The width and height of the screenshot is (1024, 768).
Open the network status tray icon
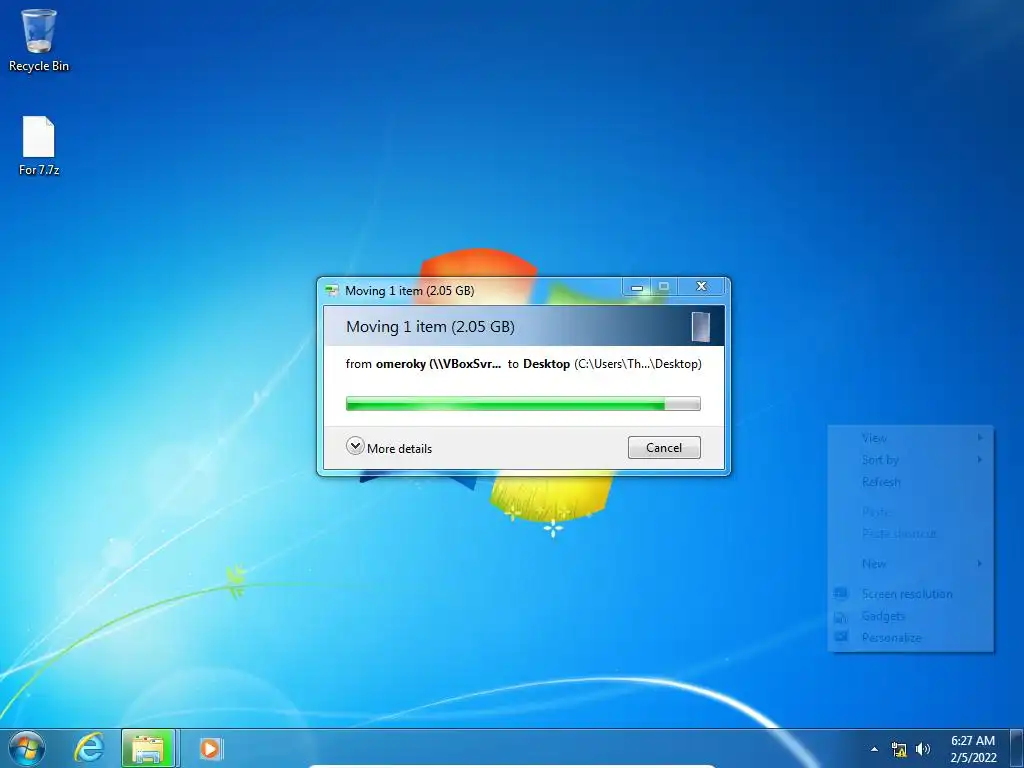[899, 749]
